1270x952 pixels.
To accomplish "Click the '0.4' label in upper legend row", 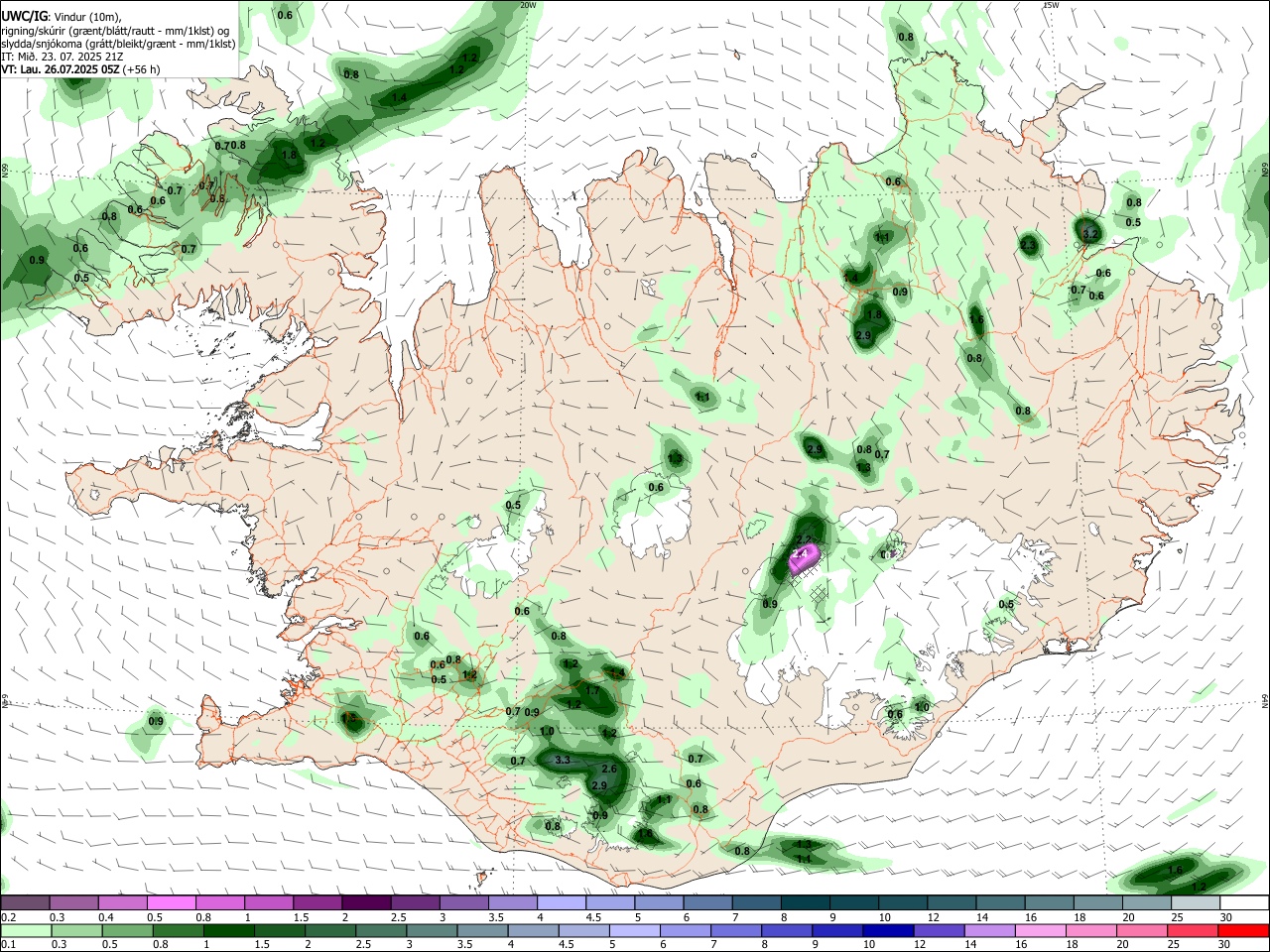I will click(106, 917).
